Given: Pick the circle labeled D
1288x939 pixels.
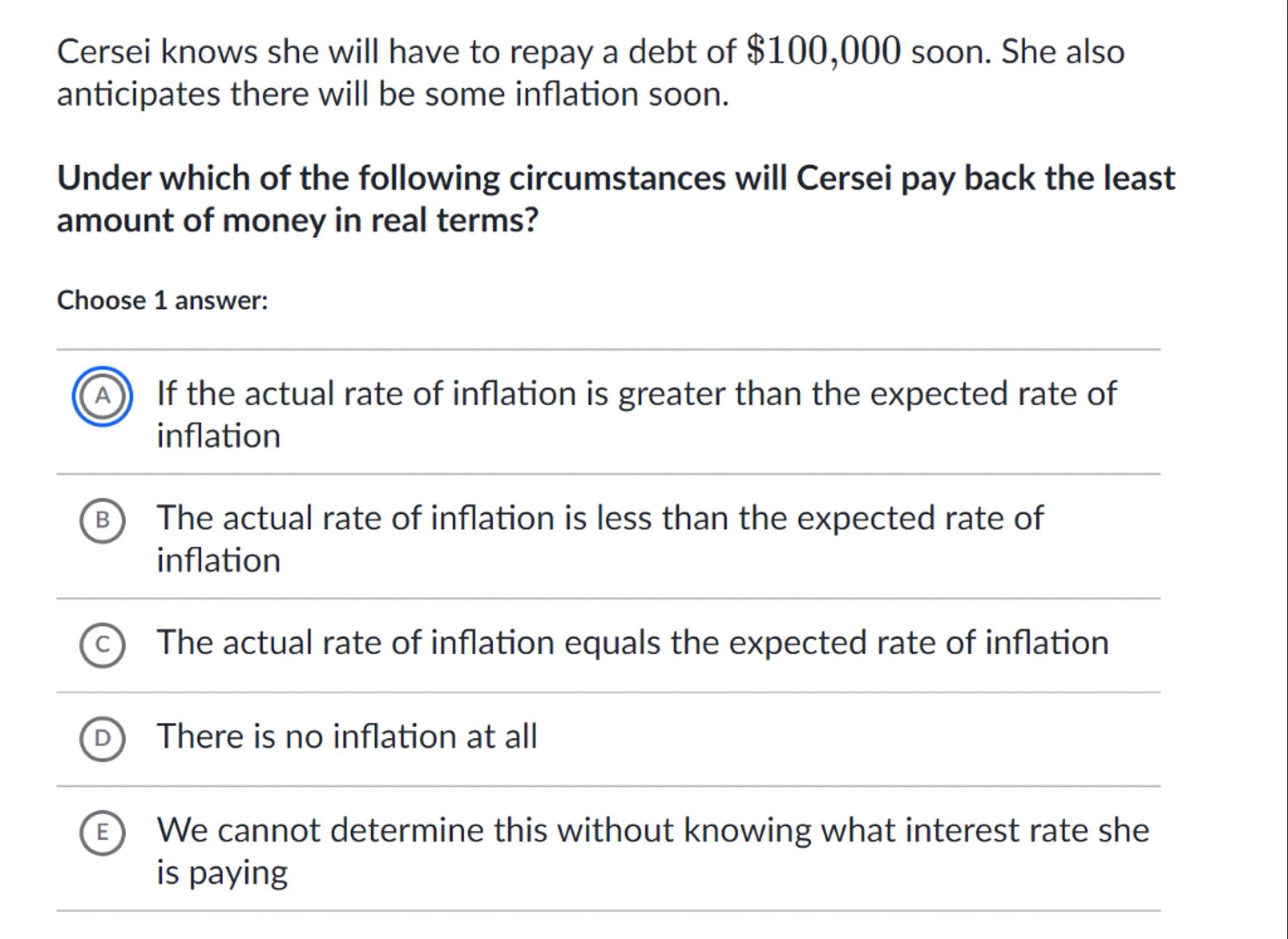Looking at the screenshot, I should tap(102, 738).
